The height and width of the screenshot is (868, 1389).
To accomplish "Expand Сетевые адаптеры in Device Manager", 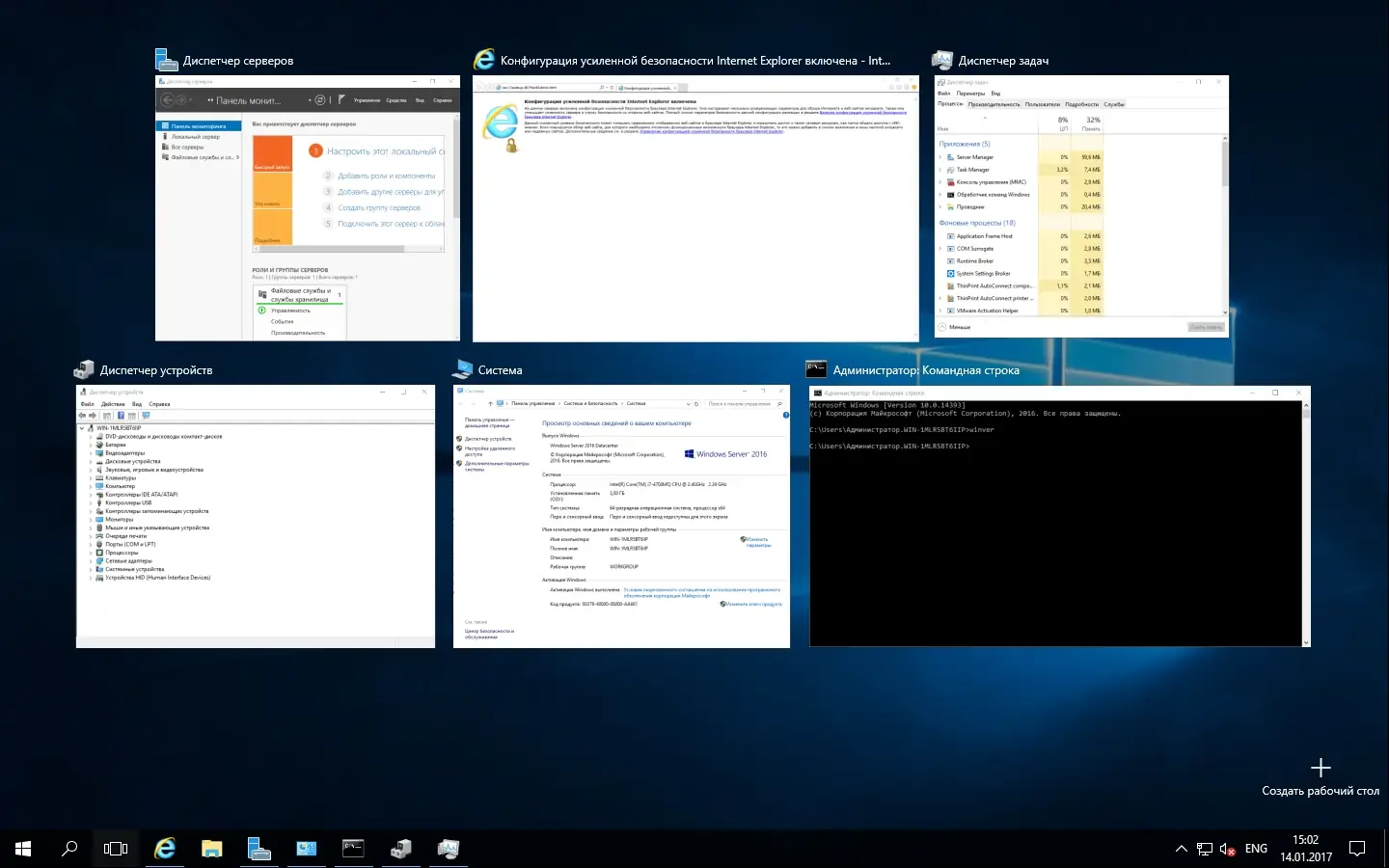I will pyautogui.click(x=90, y=560).
